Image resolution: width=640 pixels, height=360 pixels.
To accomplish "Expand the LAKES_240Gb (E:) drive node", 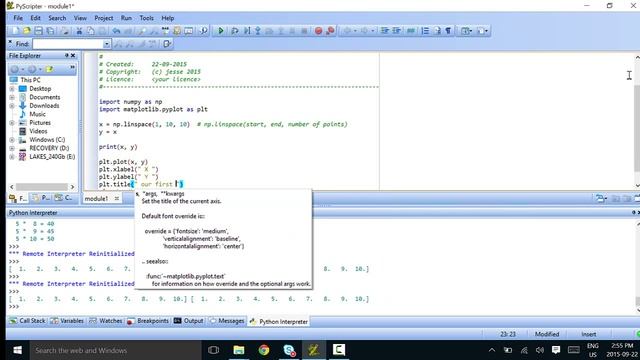I will click(x=12, y=157).
